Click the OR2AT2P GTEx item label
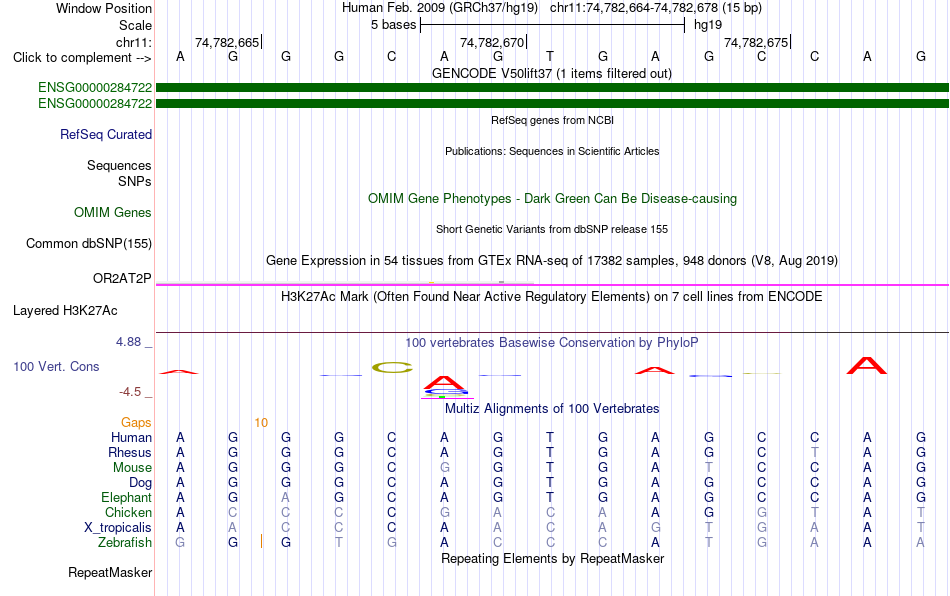This screenshot has width=950, height=596. (122, 278)
